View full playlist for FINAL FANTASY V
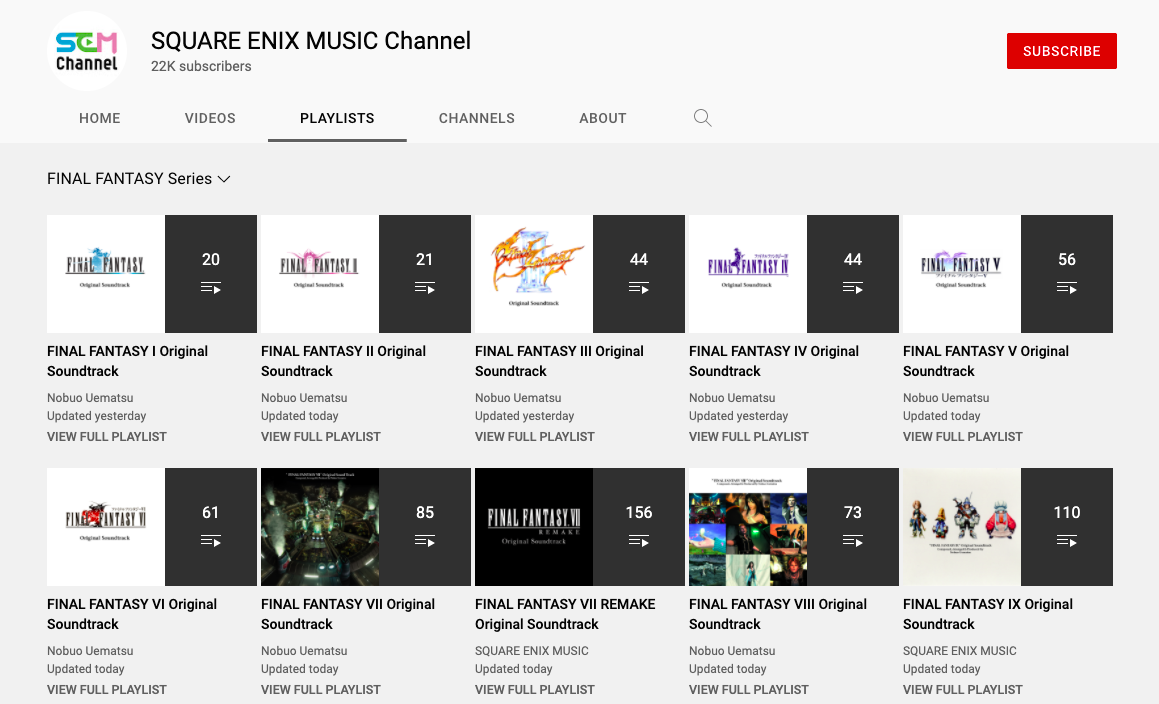This screenshot has height=704, width=1159. coord(962,437)
